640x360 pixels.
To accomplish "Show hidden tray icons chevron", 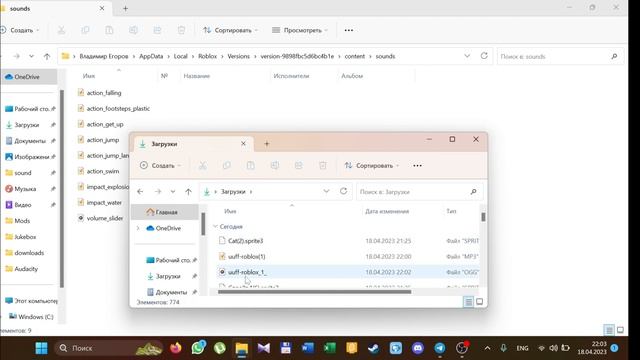I will point(487,348).
